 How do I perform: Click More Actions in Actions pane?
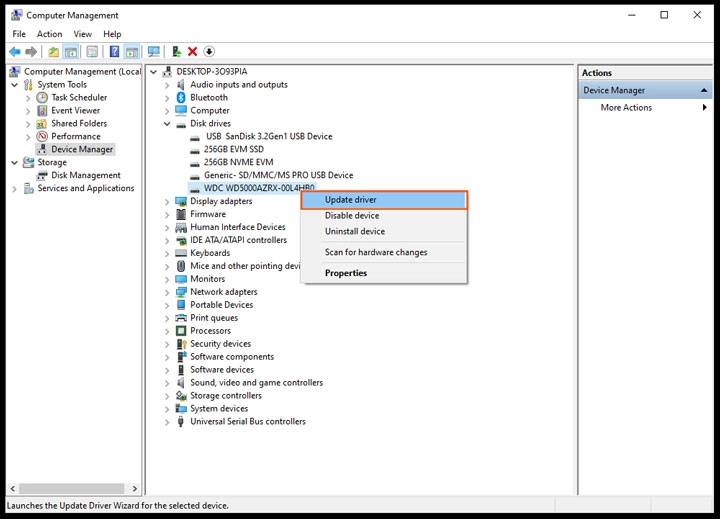click(x=626, y=108)
